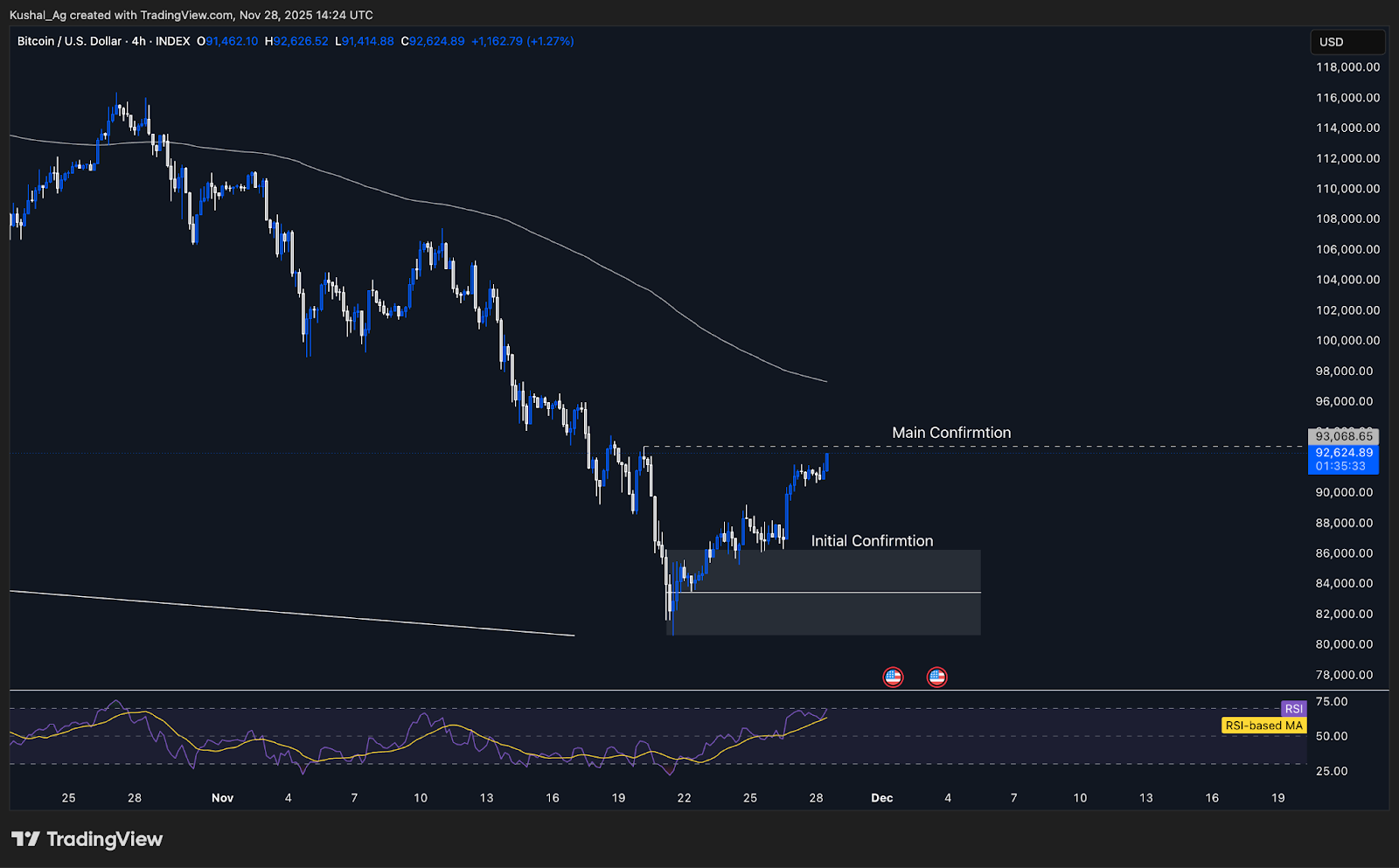The width and height of the screenshot is (1399, 868).
Task: Open the Bitcoin / U.S. Dollar symbol selector
Action: point(70,41)
